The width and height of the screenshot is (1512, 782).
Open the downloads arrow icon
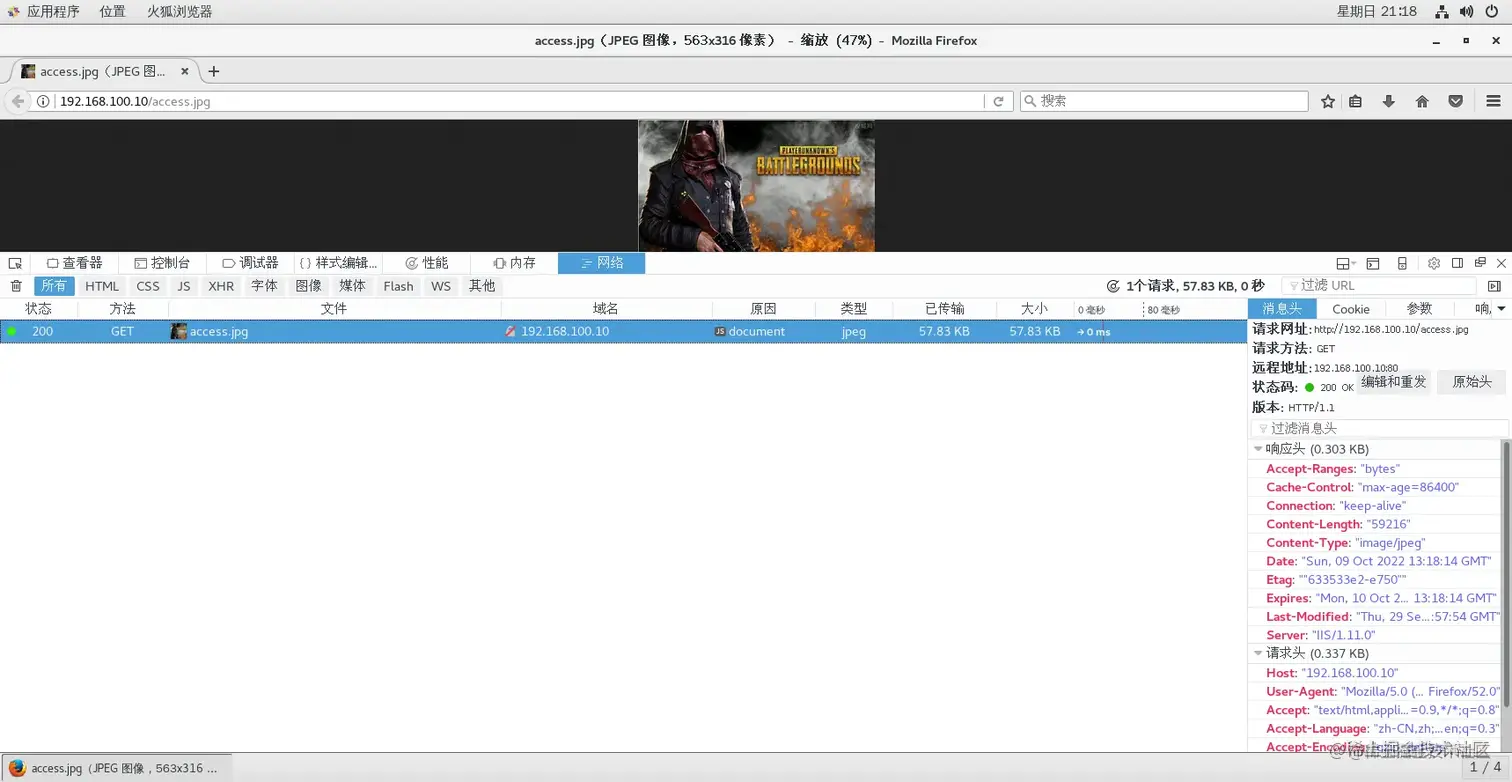tap(1389, 101)
